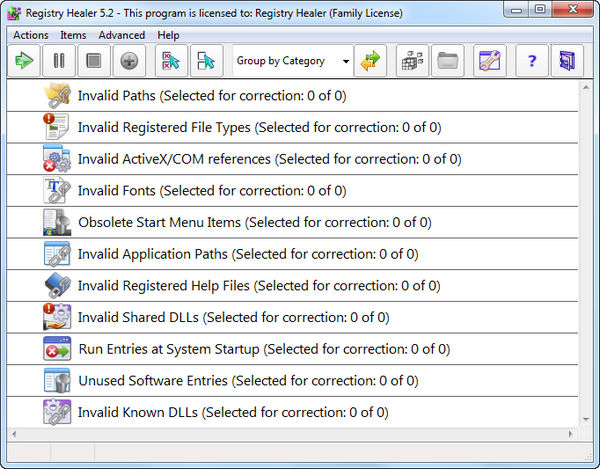Click the registry cubes toolbar icon
Screen dimensions: 600x469
coord(412,61)
